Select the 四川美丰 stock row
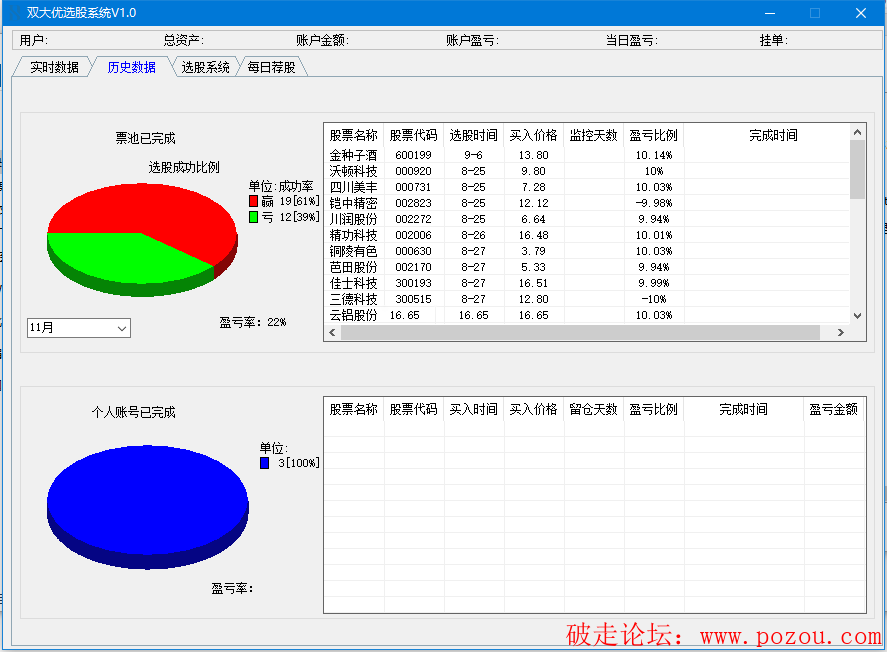887x652 pixels. click(587, 187)
